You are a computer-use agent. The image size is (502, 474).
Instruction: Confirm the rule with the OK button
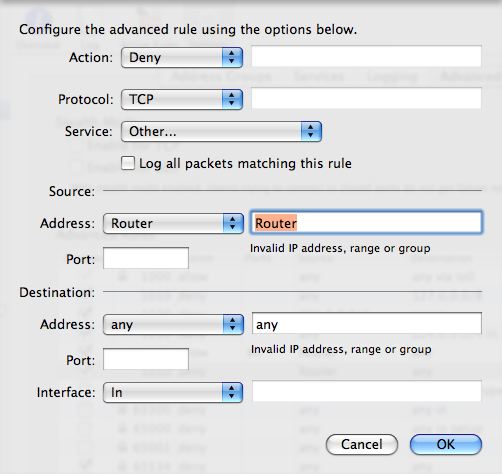coord(446,444)
